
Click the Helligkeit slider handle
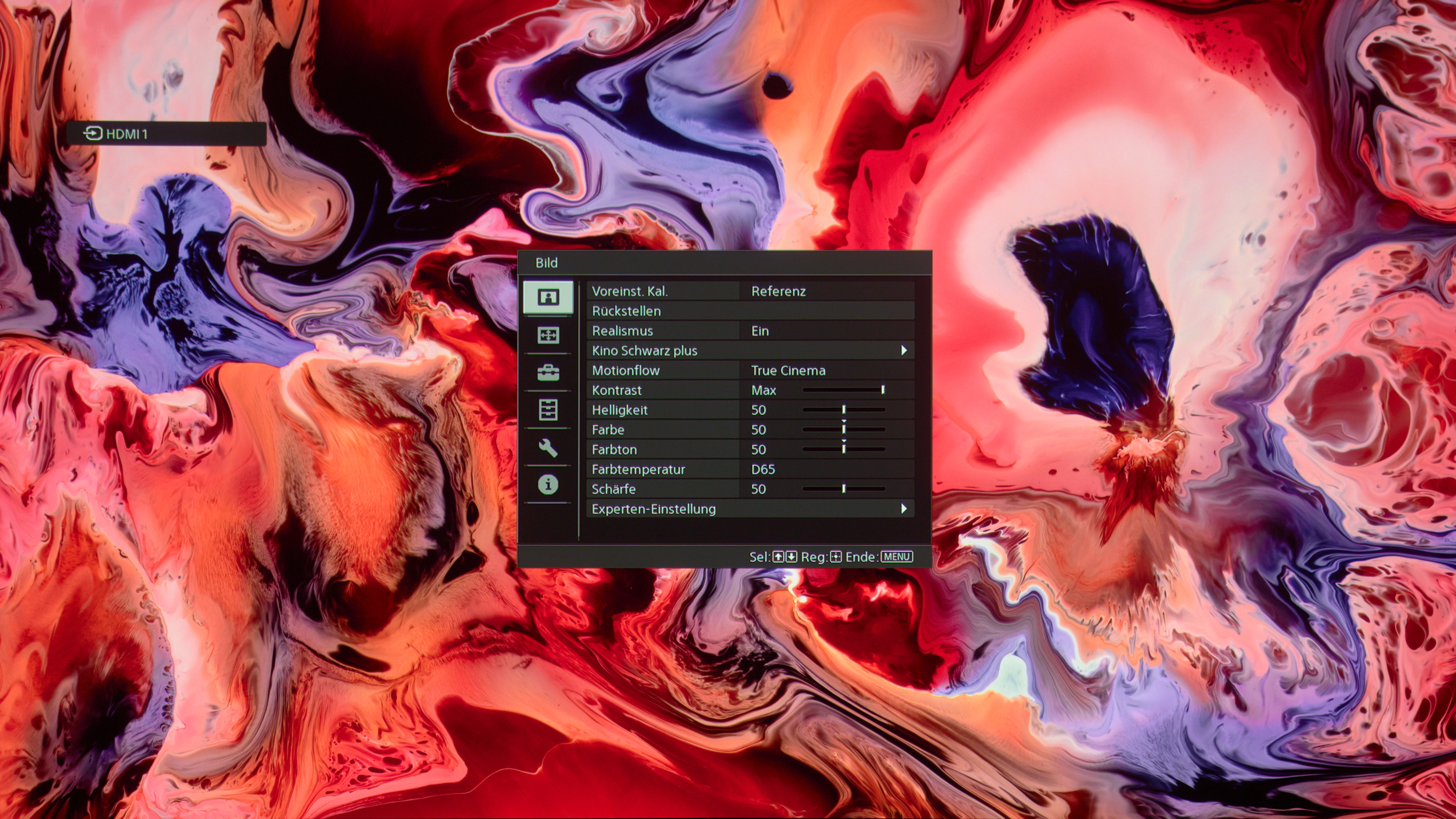coord(844,409)
